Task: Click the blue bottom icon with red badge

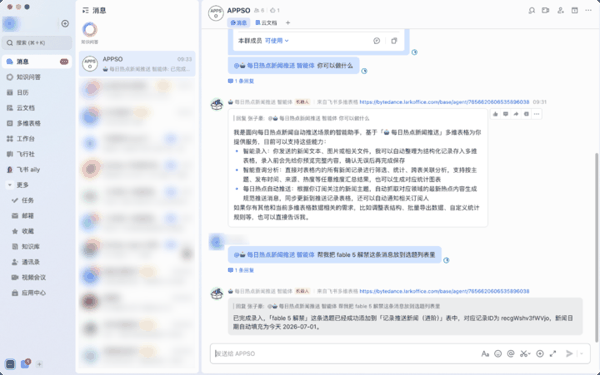Action: click(25, 364)
